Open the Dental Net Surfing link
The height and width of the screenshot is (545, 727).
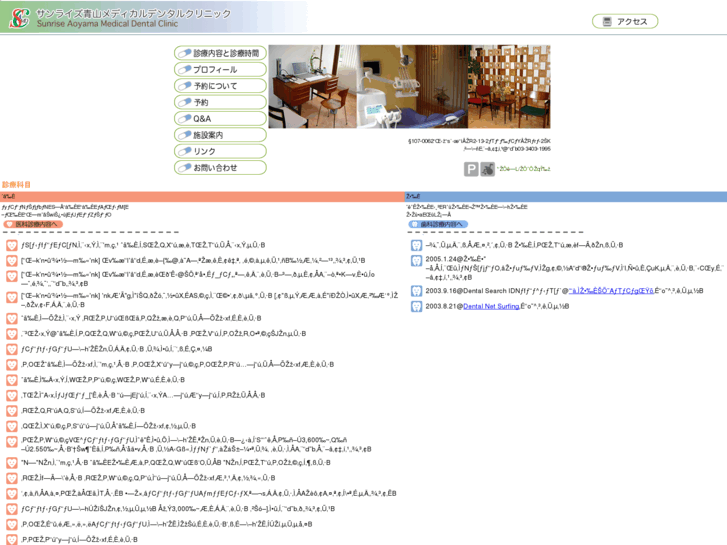pos(491,306)
